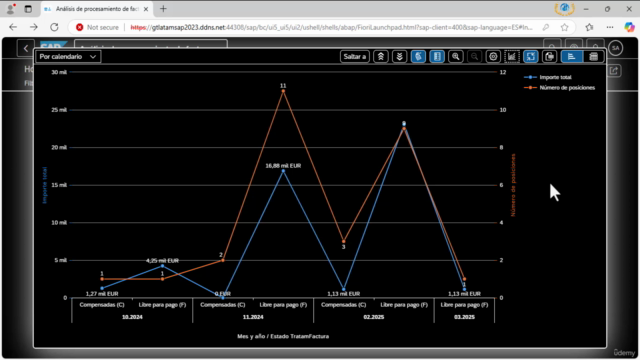
Task: Click the 'Not secure' site indicator
Action: (x=97, y=27)
